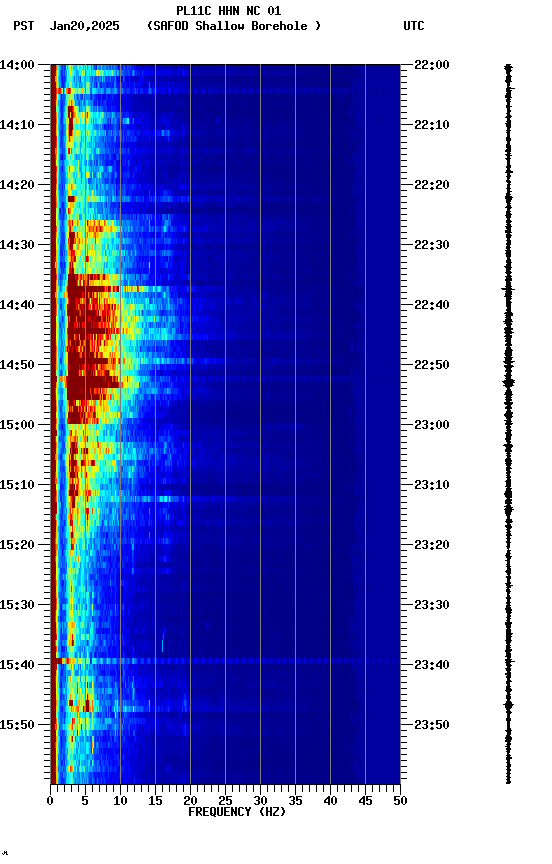Select the date label Jan20,2025

point(84,26)
